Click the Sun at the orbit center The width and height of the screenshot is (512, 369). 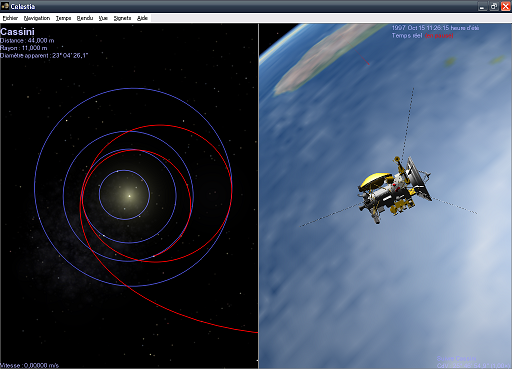click(x=129, y=196)
